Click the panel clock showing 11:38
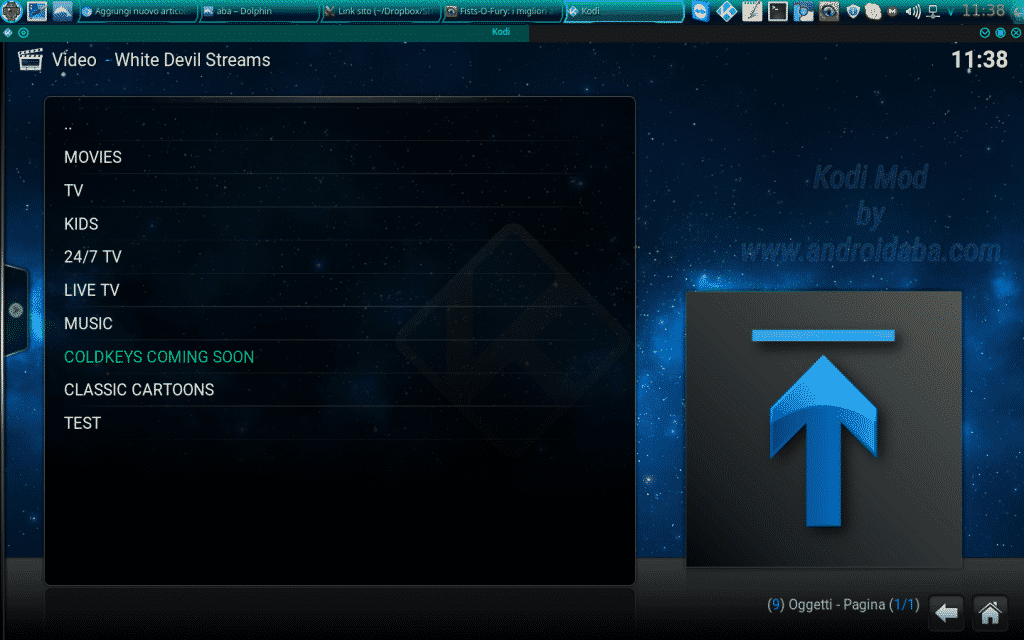 pos(983,10)
